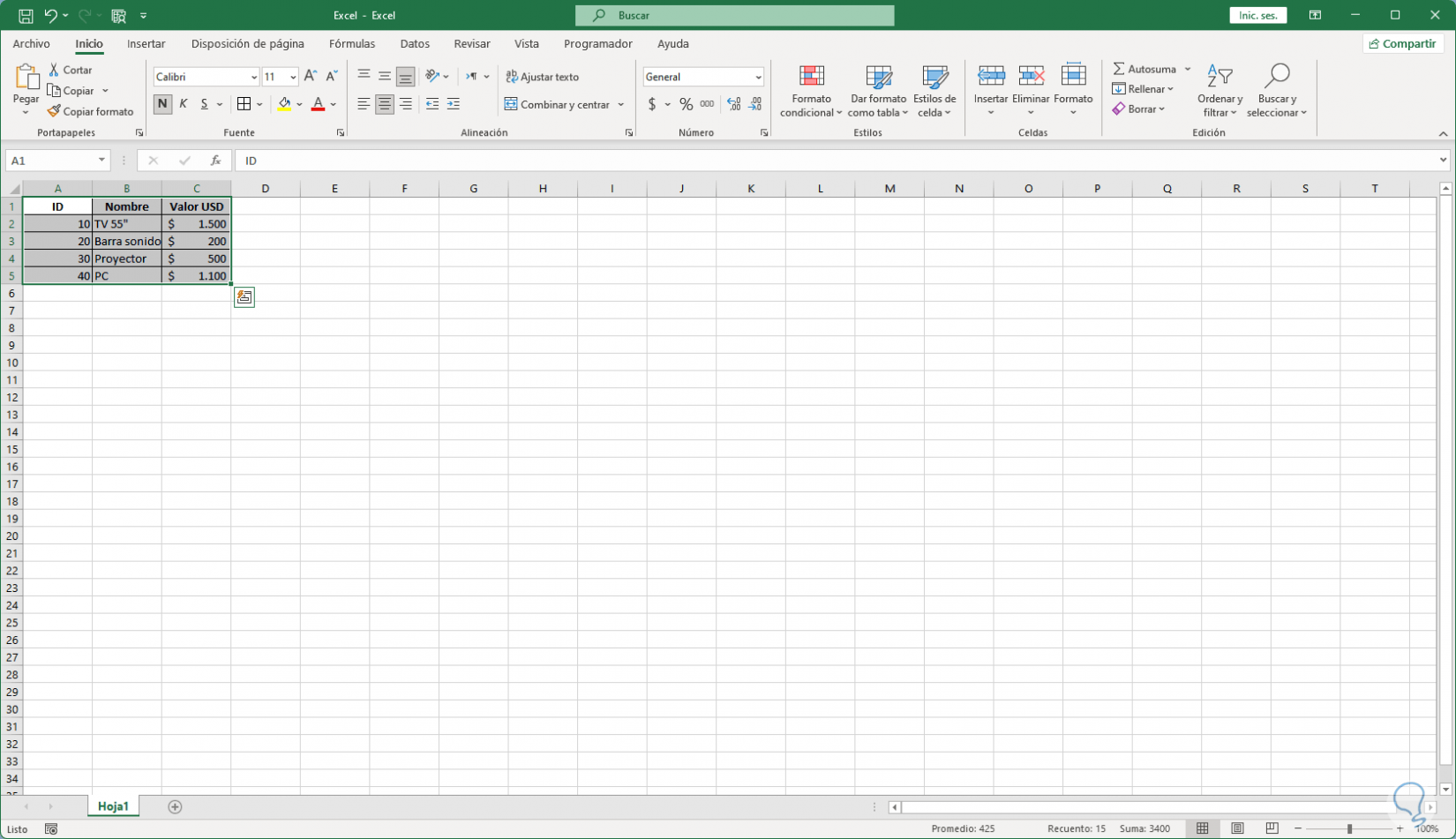The image size is (1456, 839).
Task: Collapse the ribbon with the chevron
Action: click(x=1443, y=133)
